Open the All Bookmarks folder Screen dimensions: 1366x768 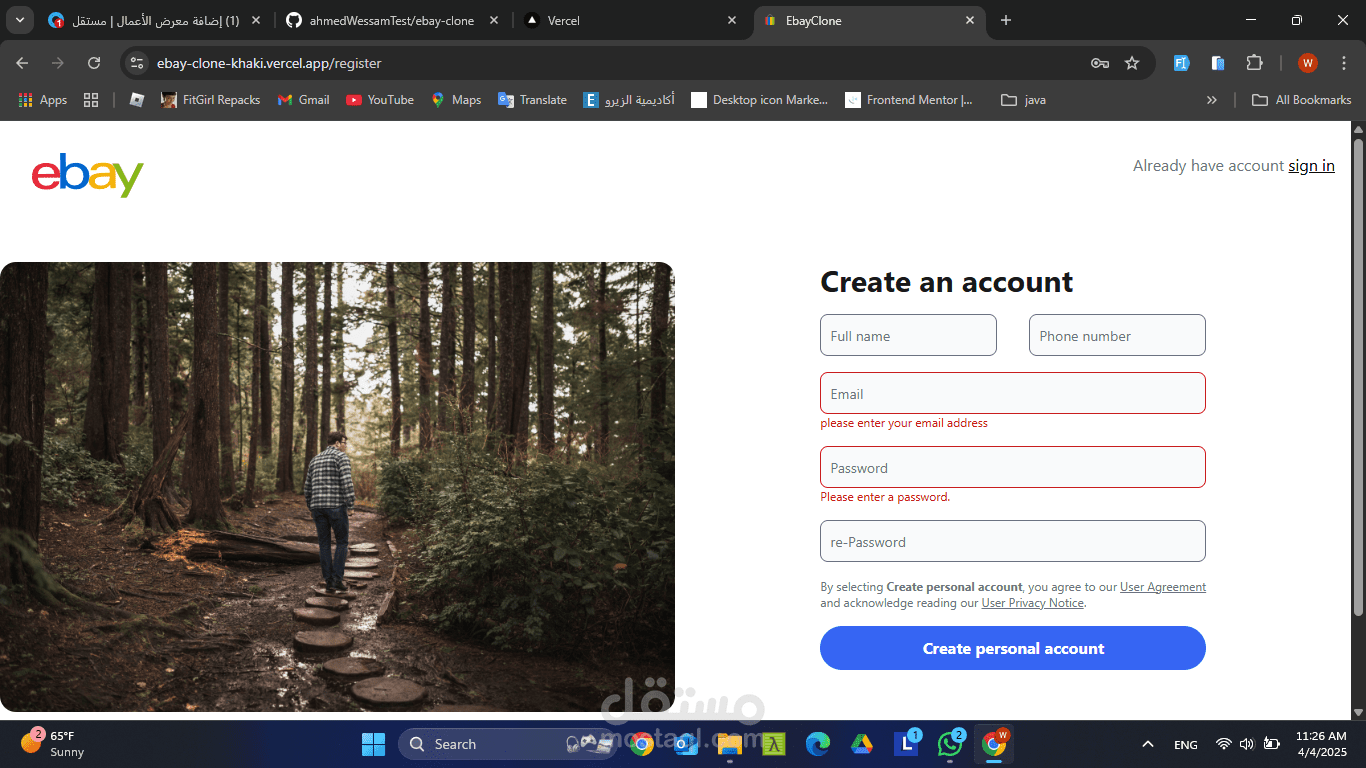(1302, 100)
